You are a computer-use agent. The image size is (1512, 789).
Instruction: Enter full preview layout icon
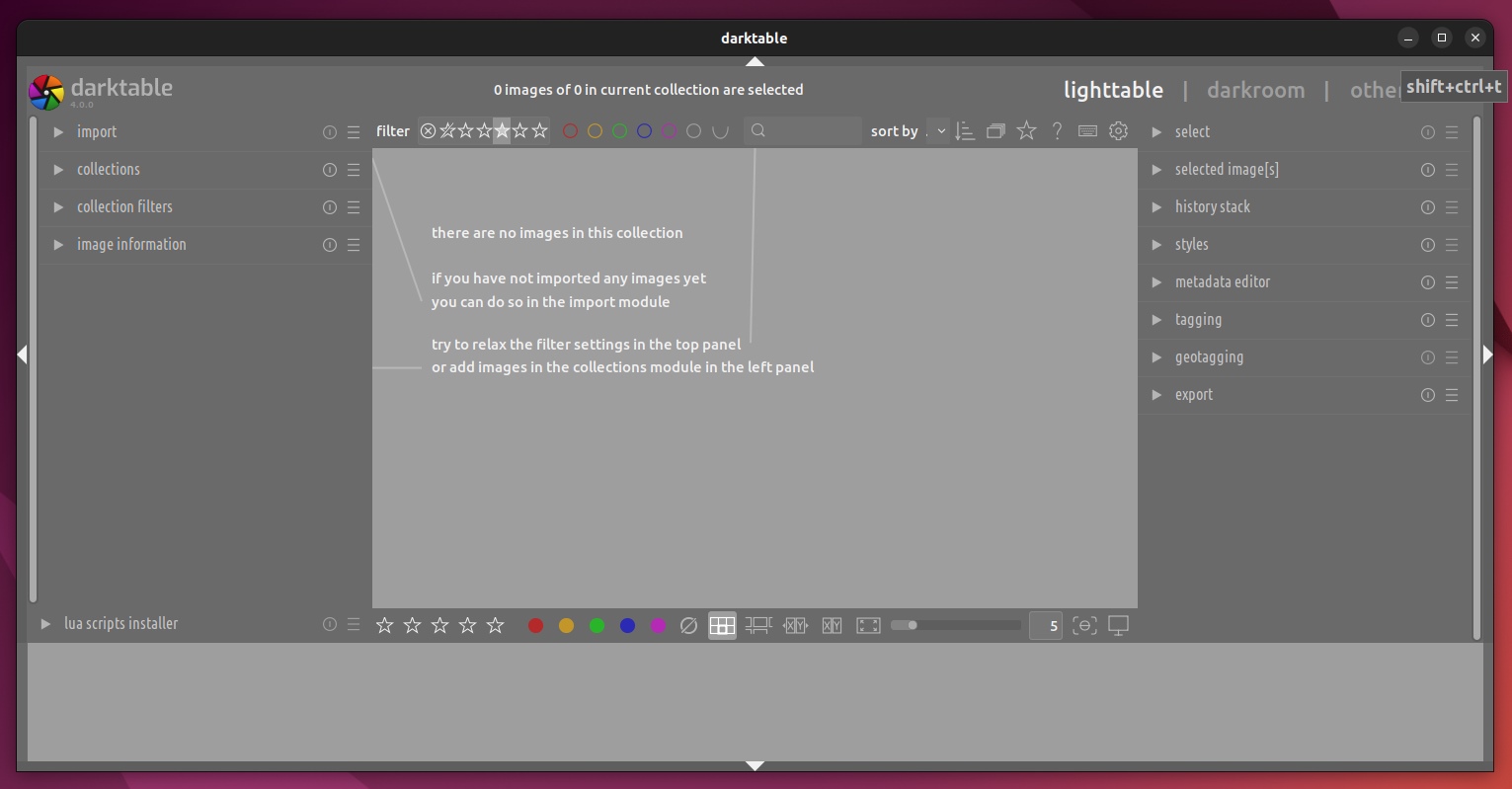click(x=868, y=625)
